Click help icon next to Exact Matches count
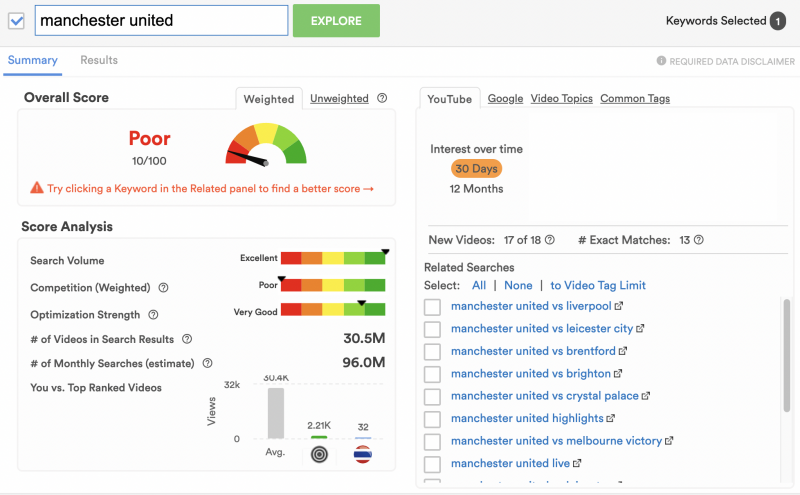Image resolution: width=800 pixels, height=495 pixels. click(699, 240)
